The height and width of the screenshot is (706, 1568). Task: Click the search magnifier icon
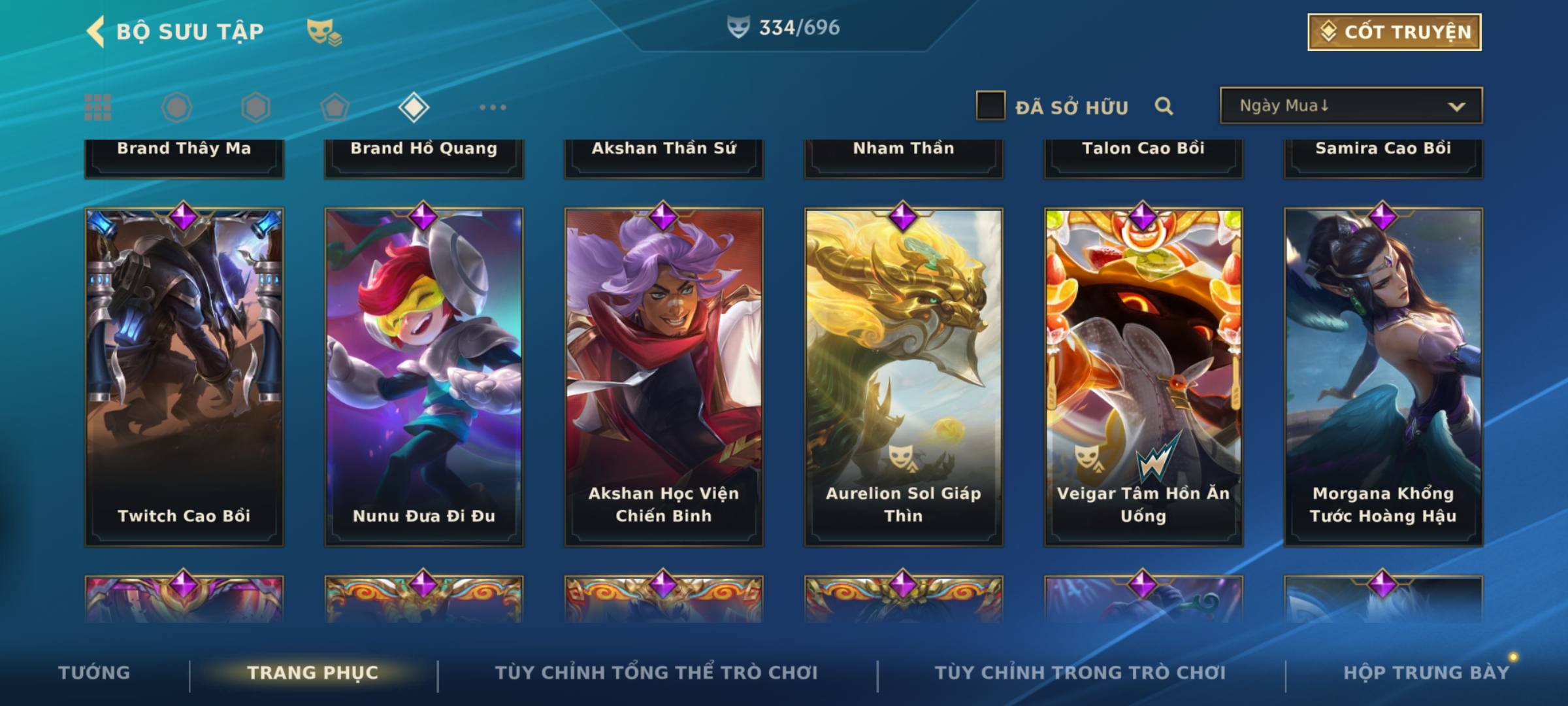point(1164,106)
